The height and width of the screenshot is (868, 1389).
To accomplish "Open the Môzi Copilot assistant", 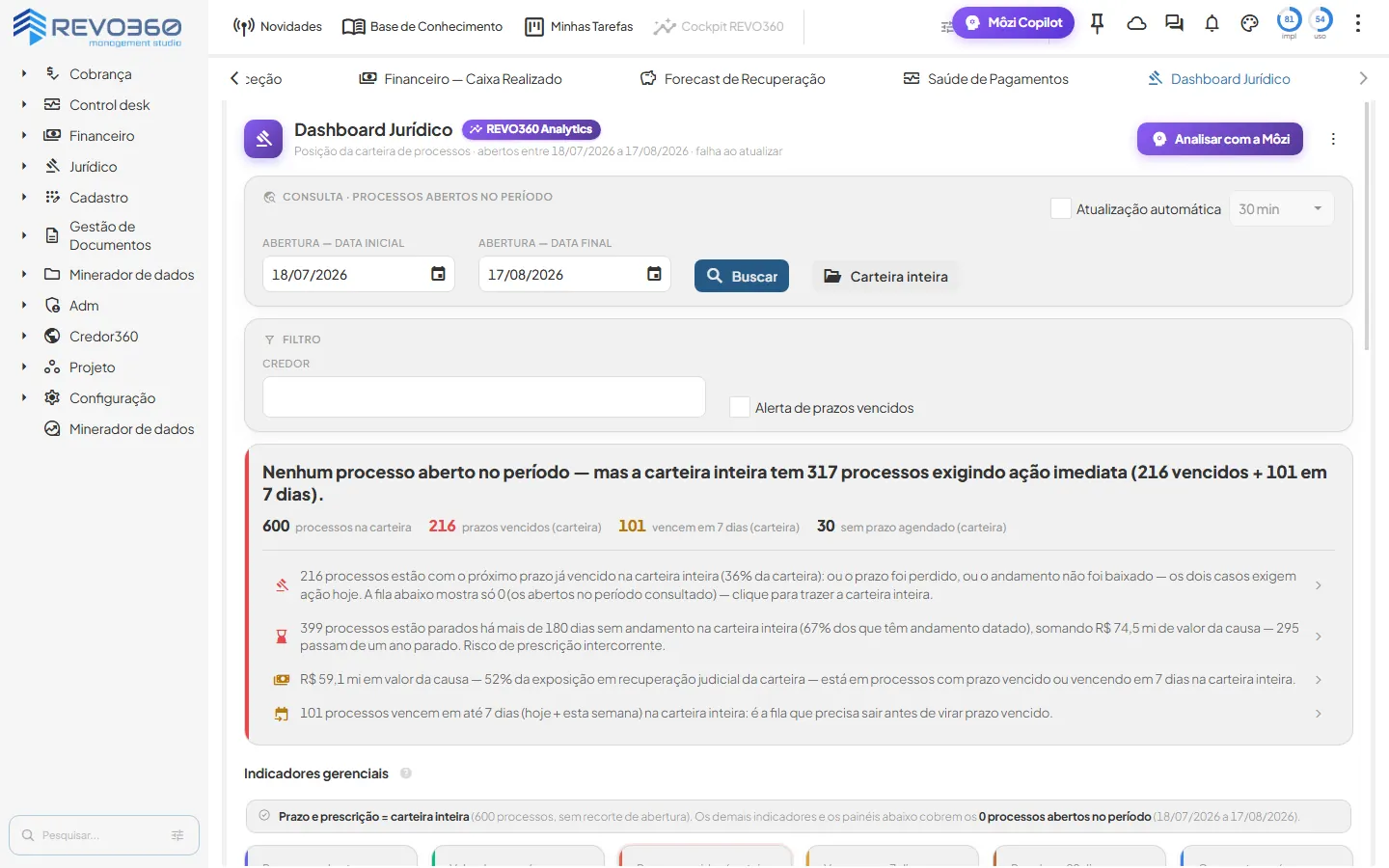I will [1013, 22].
